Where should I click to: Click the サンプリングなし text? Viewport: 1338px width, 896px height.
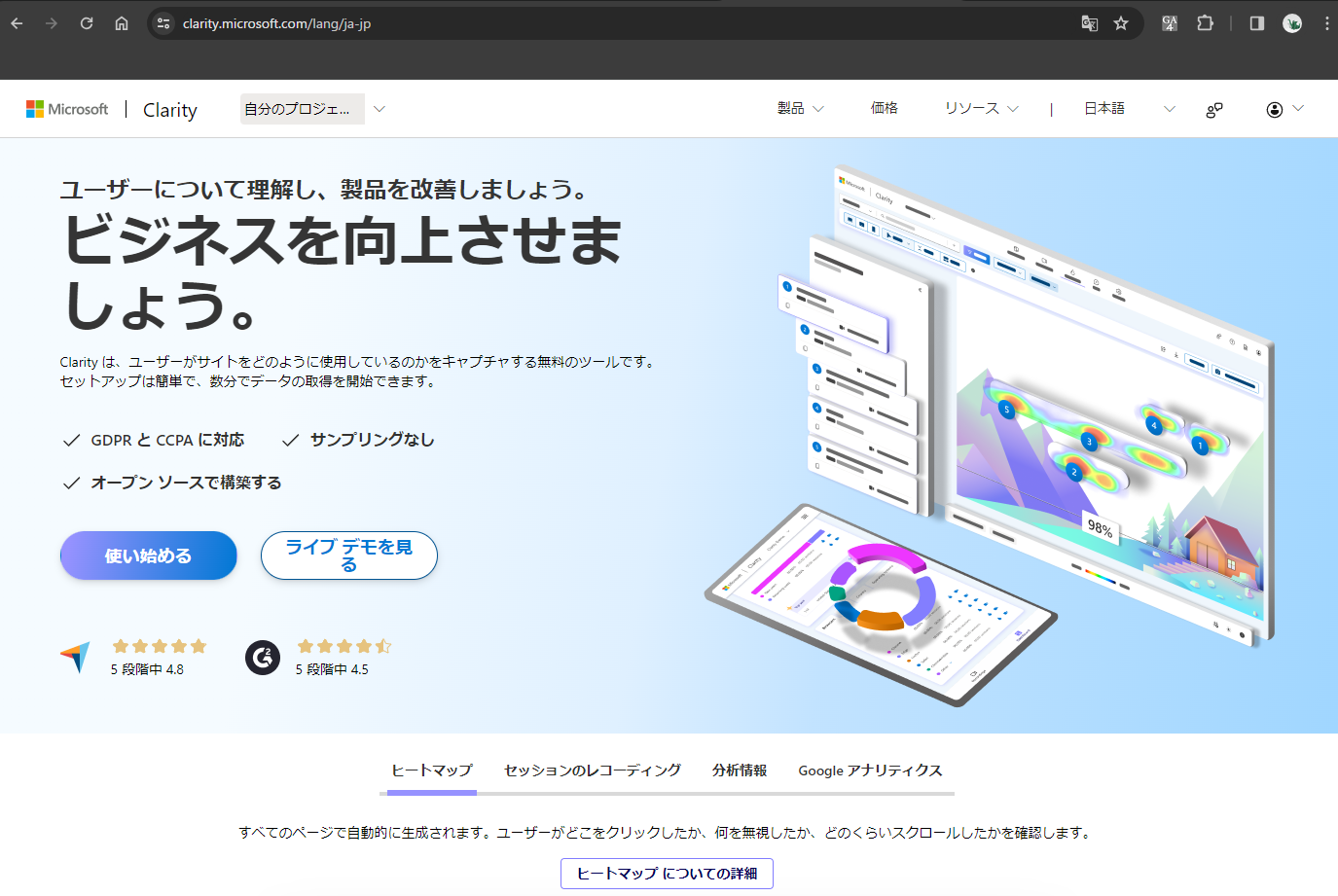pos(373,441)
